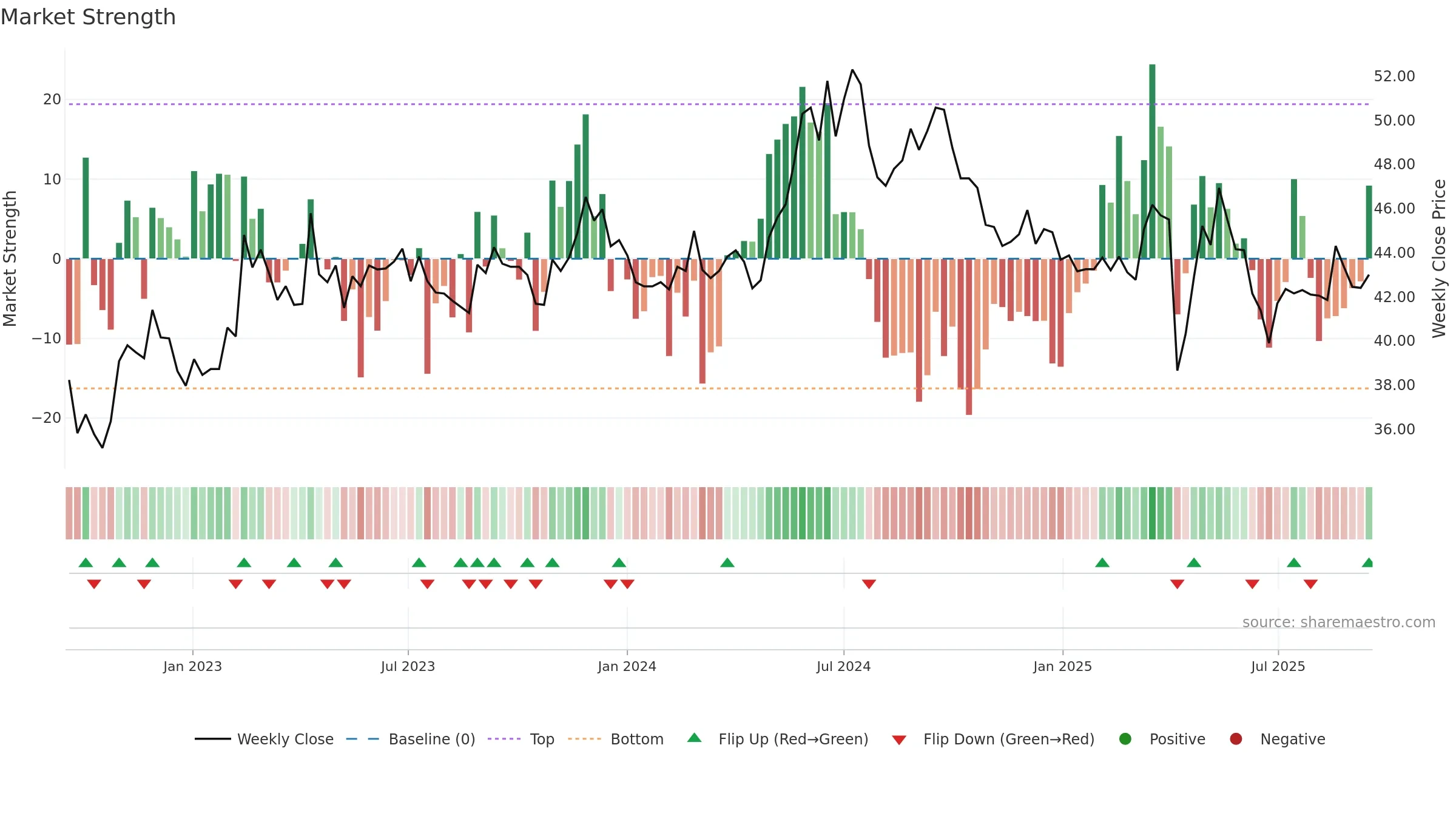The image size is (1456, 819).
Task: Toggle the Bottom dotted line legend entry
Action: click(616, 739)
